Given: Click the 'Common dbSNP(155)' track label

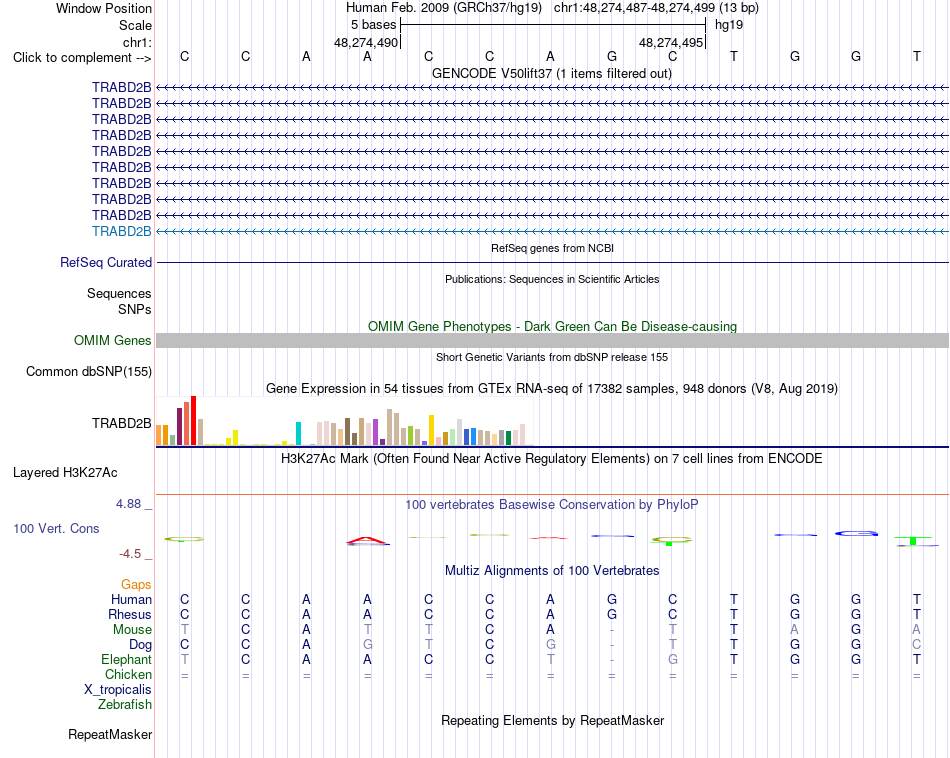Looking at the screenshot, I should [x=89, y=371].
